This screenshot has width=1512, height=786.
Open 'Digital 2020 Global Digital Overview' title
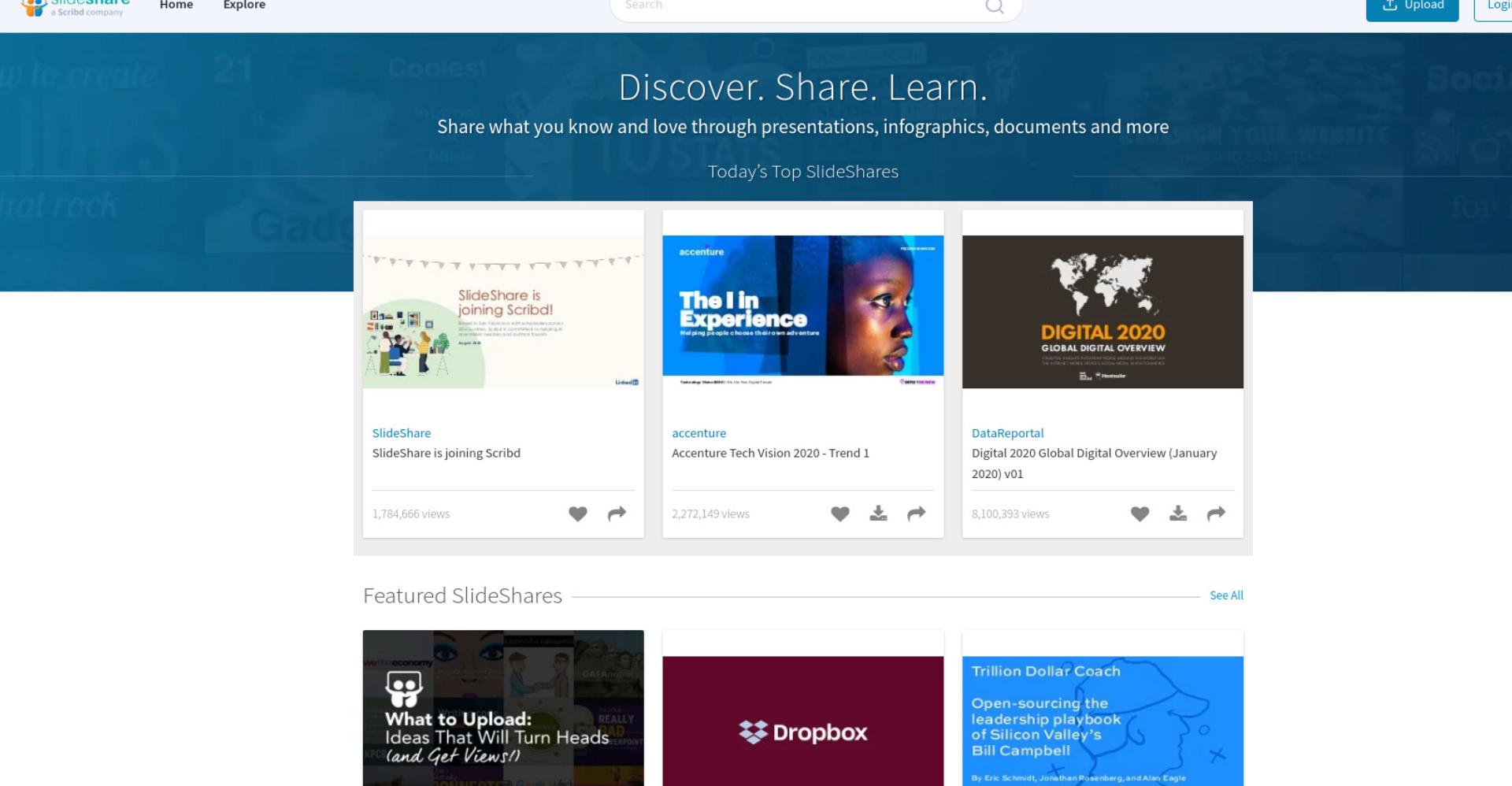point(1094,463)
